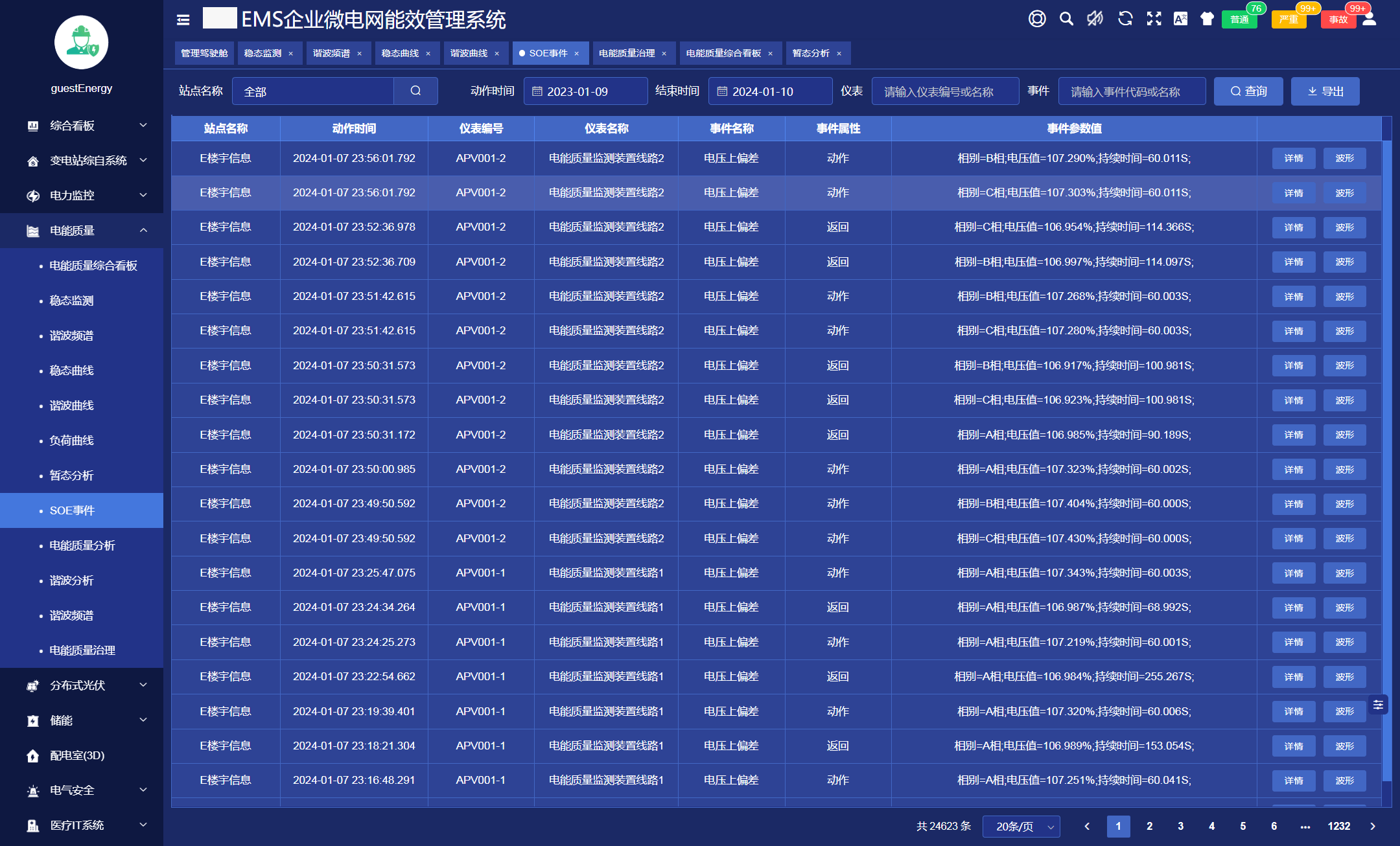Open the language translation icon
The image size is (1400, 846).
(1180, 19)
